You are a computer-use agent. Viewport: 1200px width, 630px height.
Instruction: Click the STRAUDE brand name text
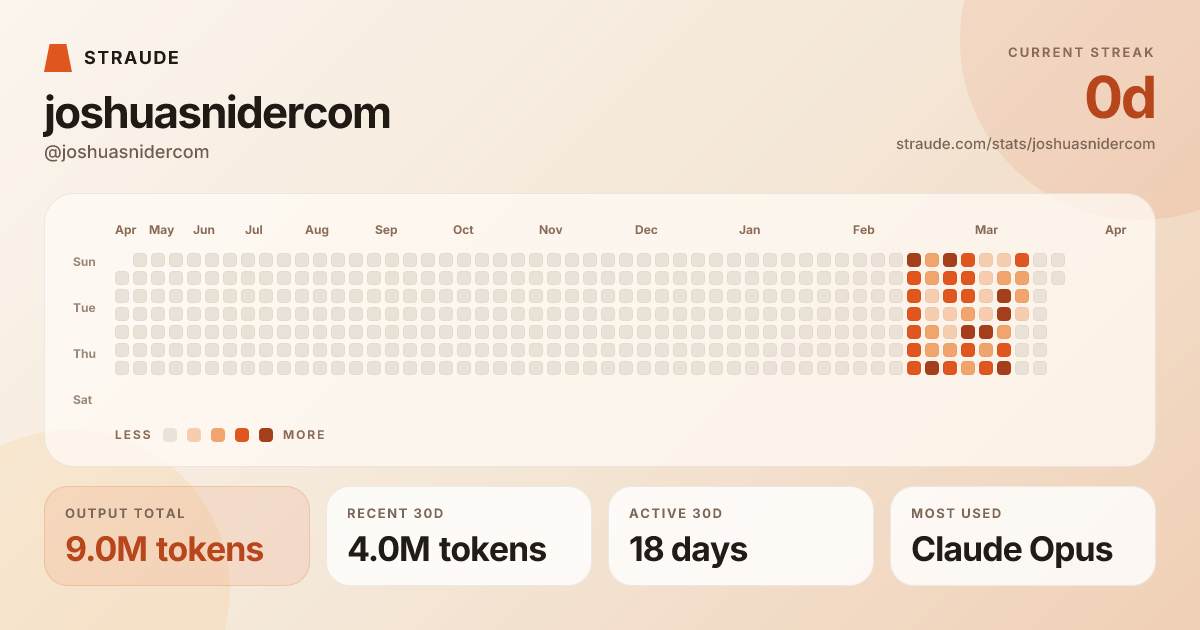(132, 58)
